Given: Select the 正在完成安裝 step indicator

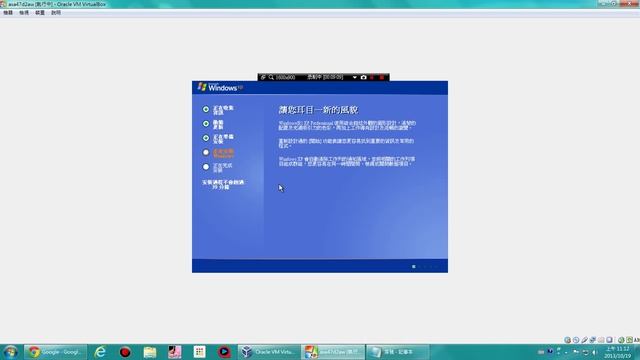Looking at the screenshot, I should (206, 167).
